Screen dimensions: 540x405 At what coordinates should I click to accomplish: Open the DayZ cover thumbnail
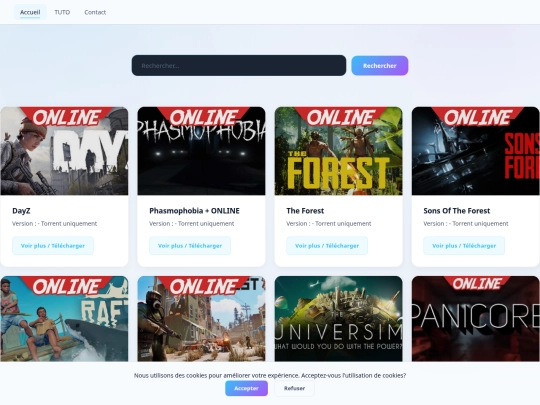point(64,151)
